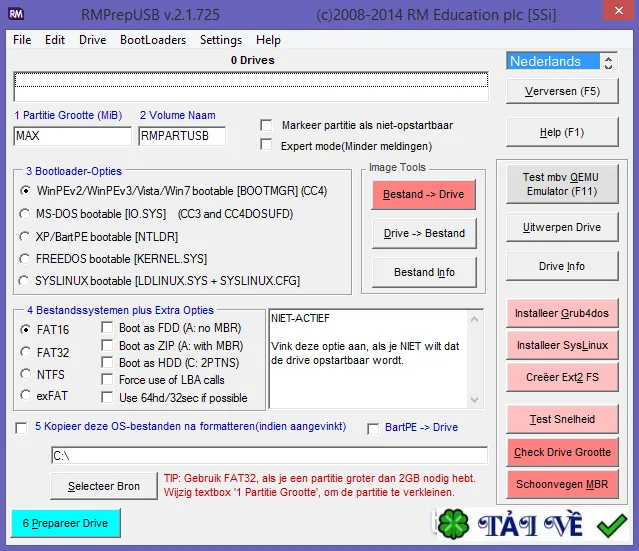Click the green checkmark icon
639x551 pixels.
pyautogui.click(x=612, y=526)
